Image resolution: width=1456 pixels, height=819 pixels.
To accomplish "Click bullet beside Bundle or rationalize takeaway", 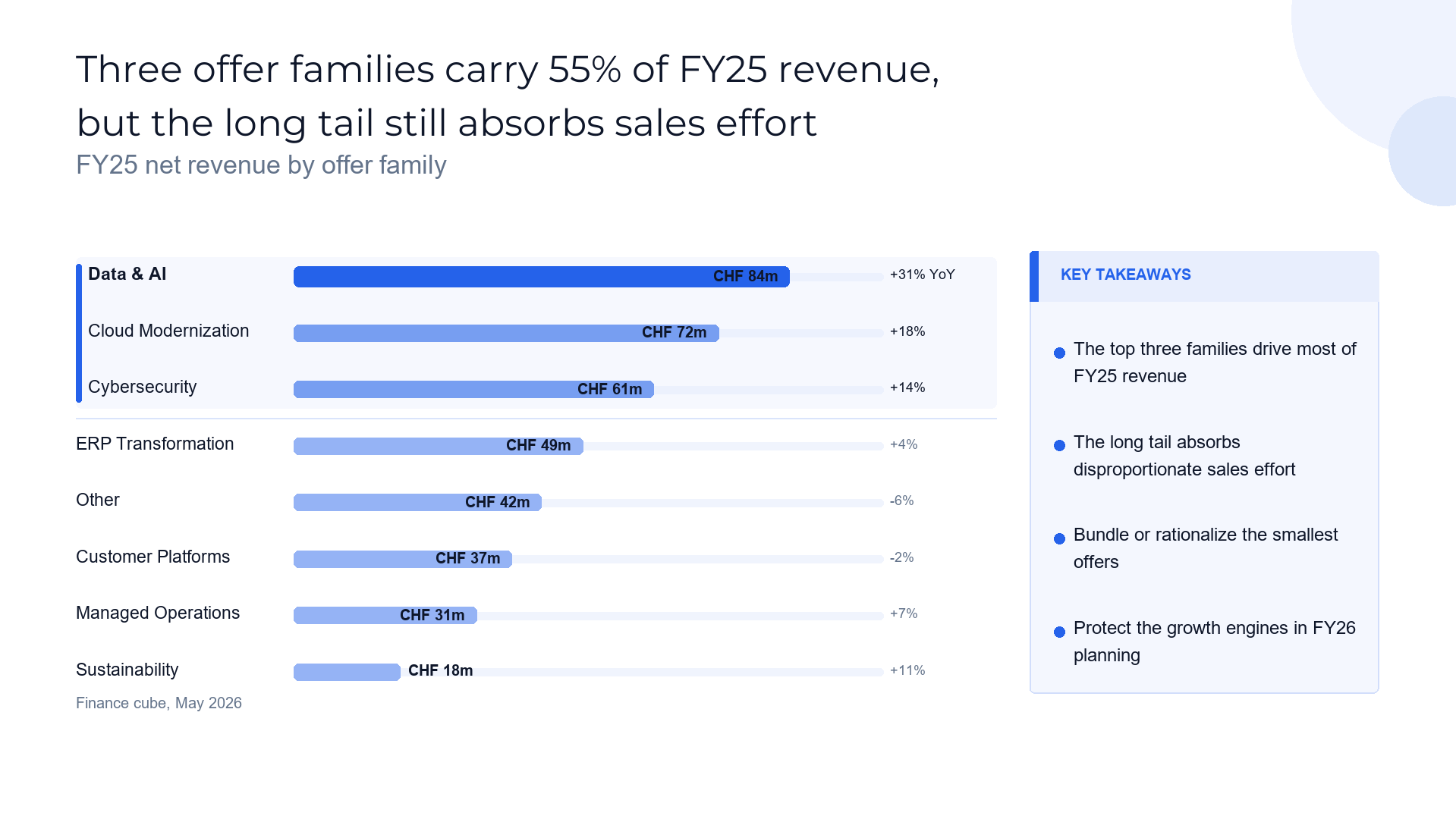I will click(1059, 538).
